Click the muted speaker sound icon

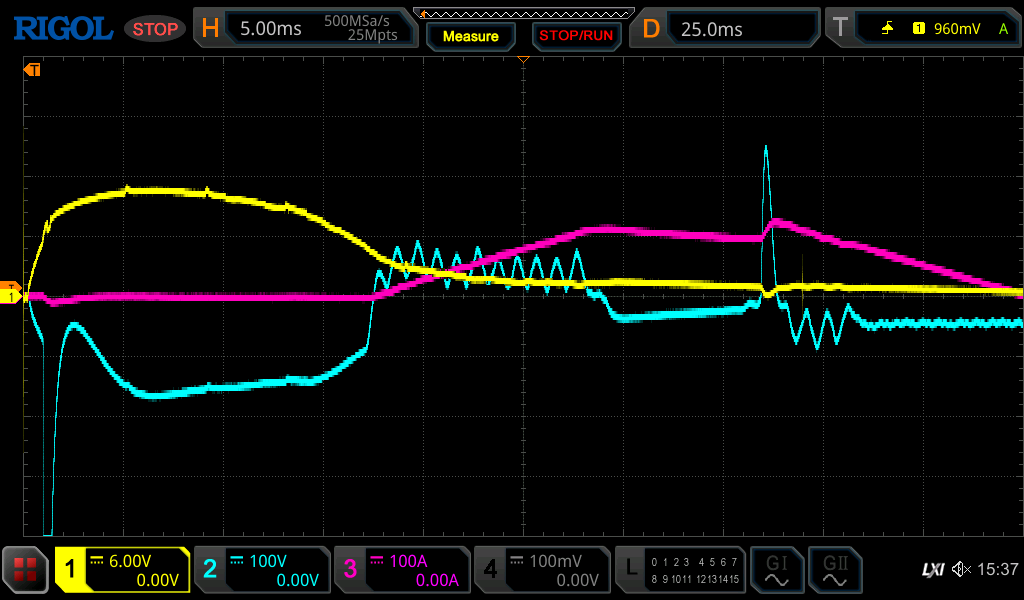coord(961,570)
